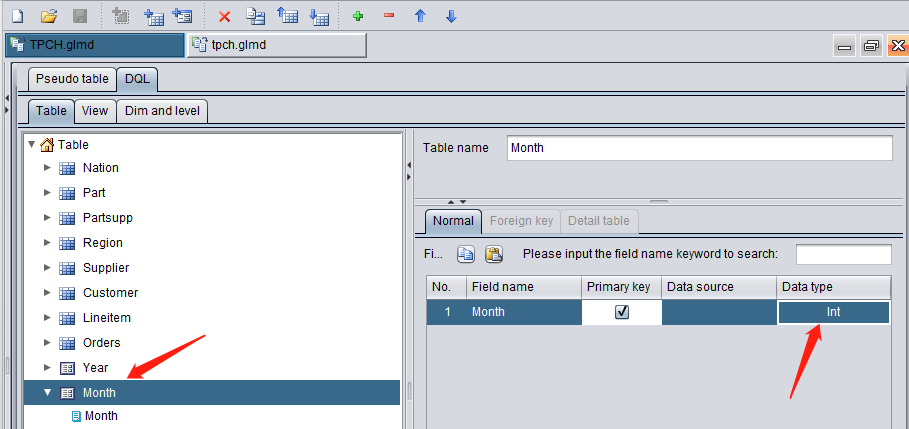Click the empty Data source cell of Month

click(x=719, y=312)
